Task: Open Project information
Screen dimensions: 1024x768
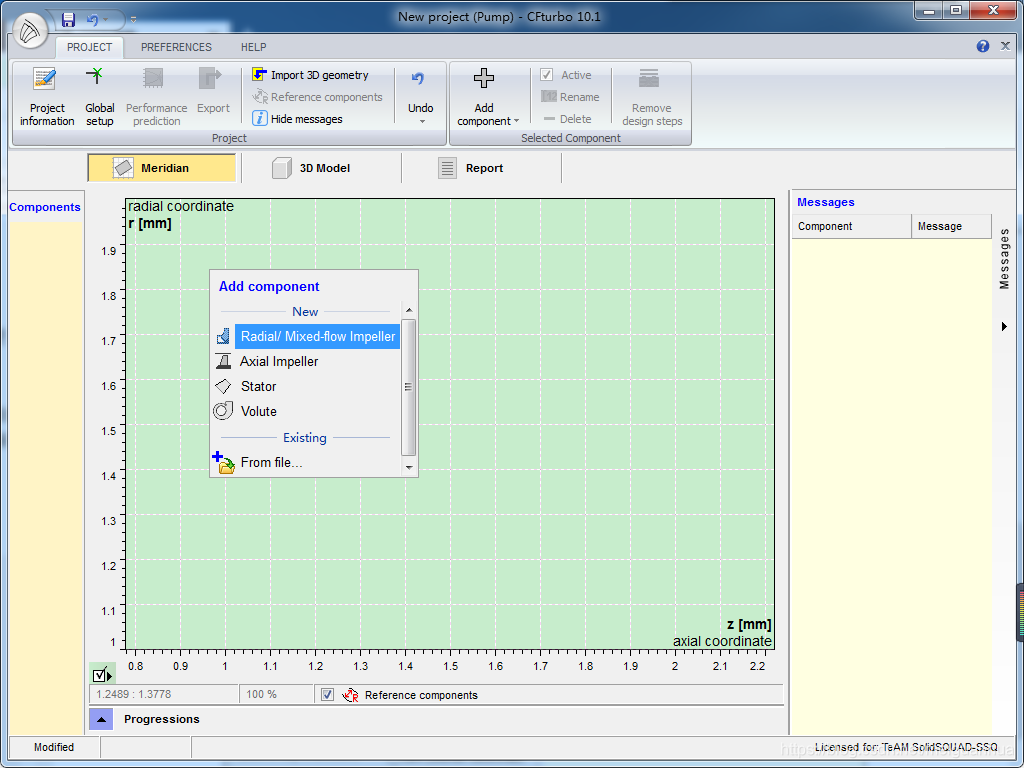Action: click(x=47, y=97)
